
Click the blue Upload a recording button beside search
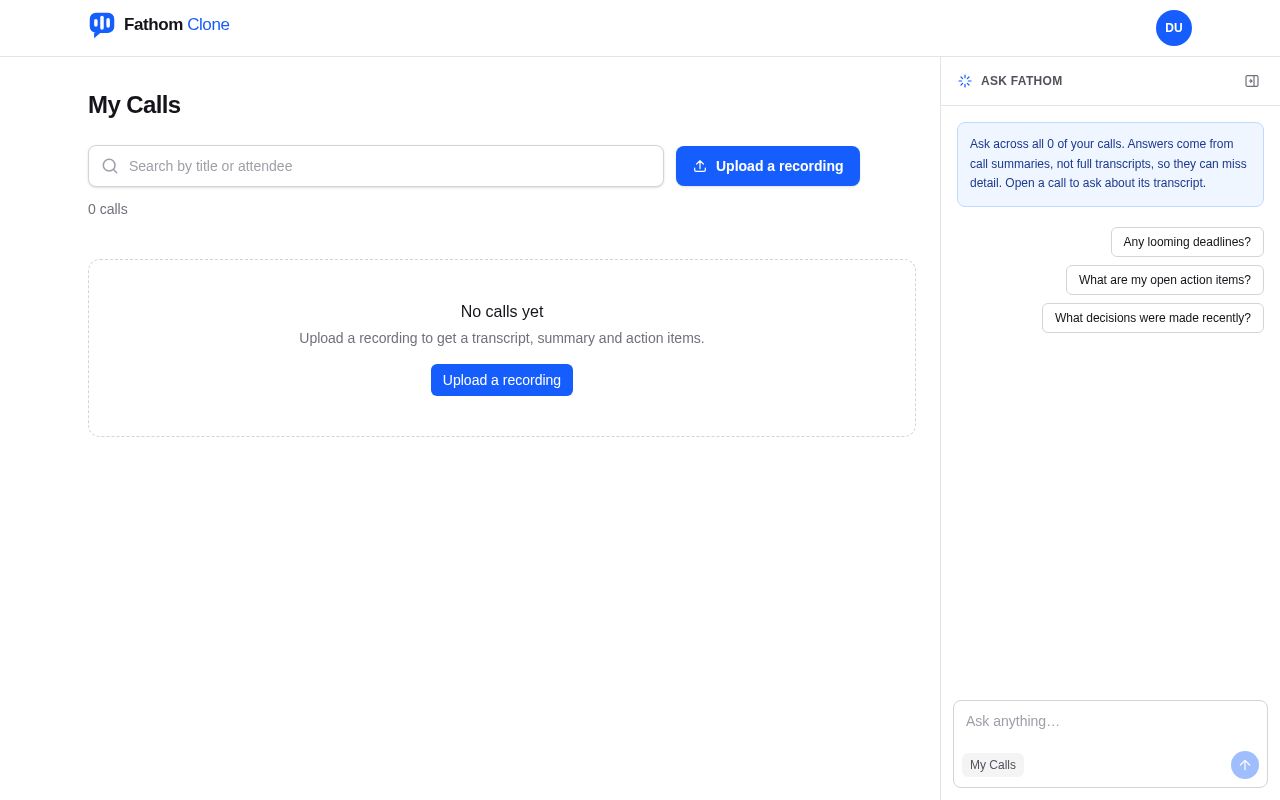tap(768, 166)
